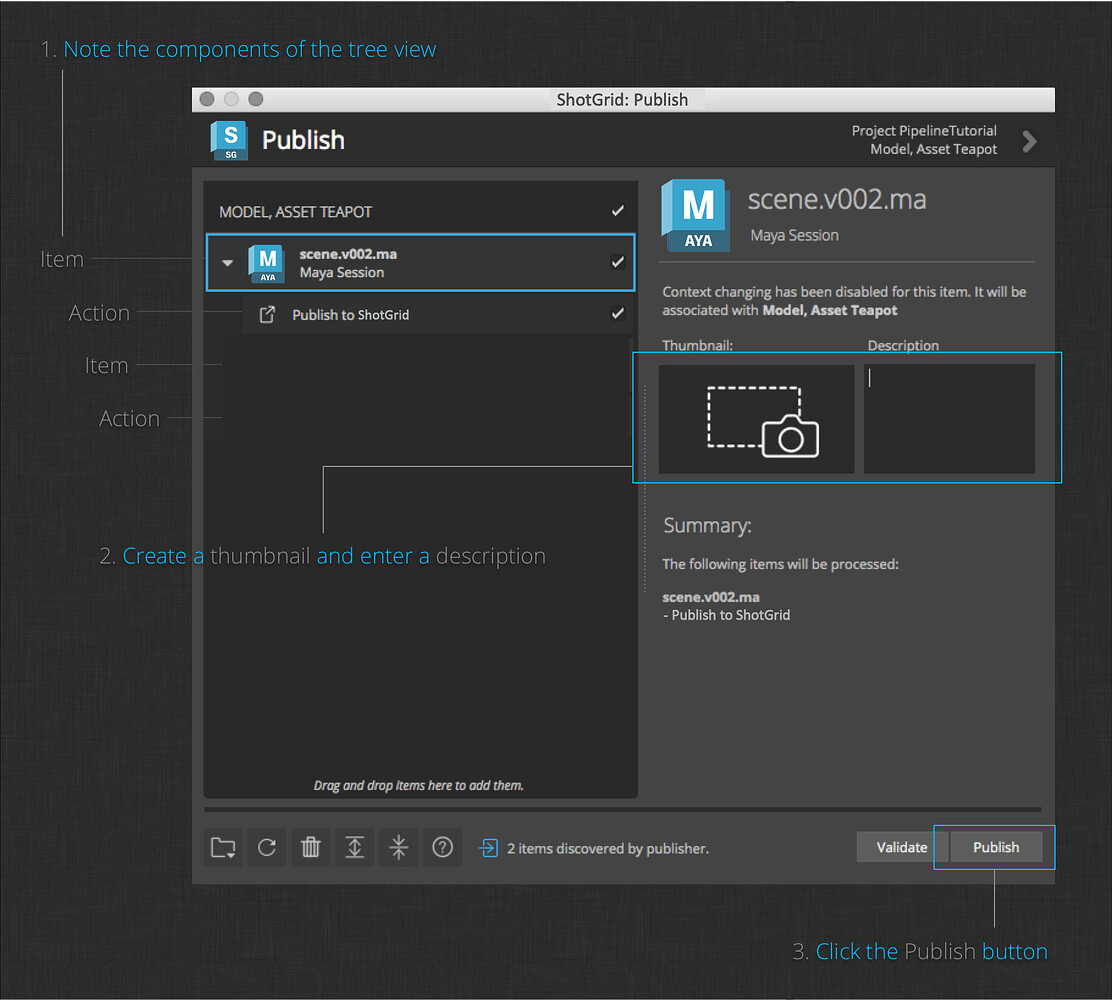
Task: Collapse the scene.v002.ma tree item arrow
Action: [228, 263]
